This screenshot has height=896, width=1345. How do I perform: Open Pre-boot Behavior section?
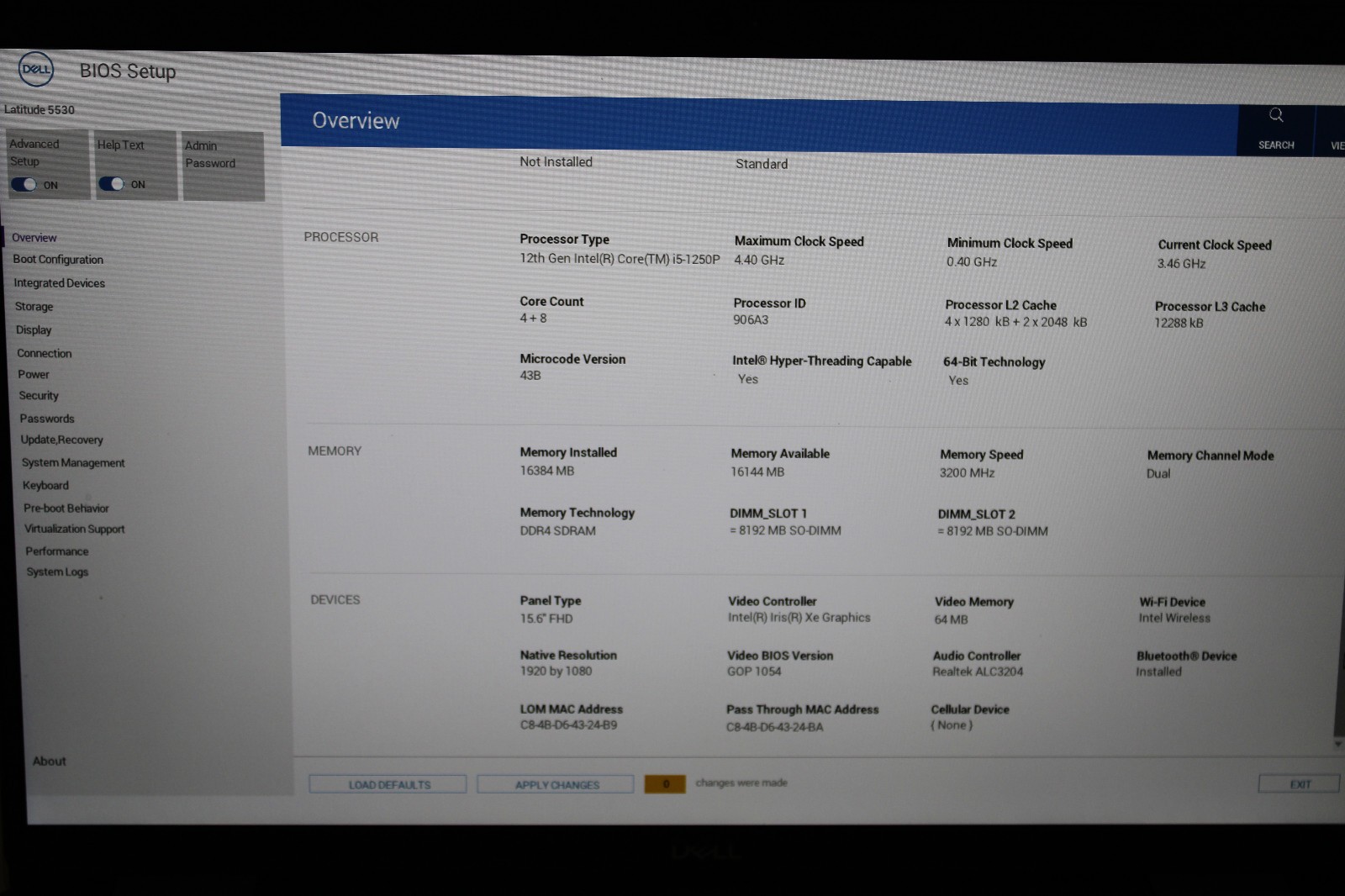[66, 509]
